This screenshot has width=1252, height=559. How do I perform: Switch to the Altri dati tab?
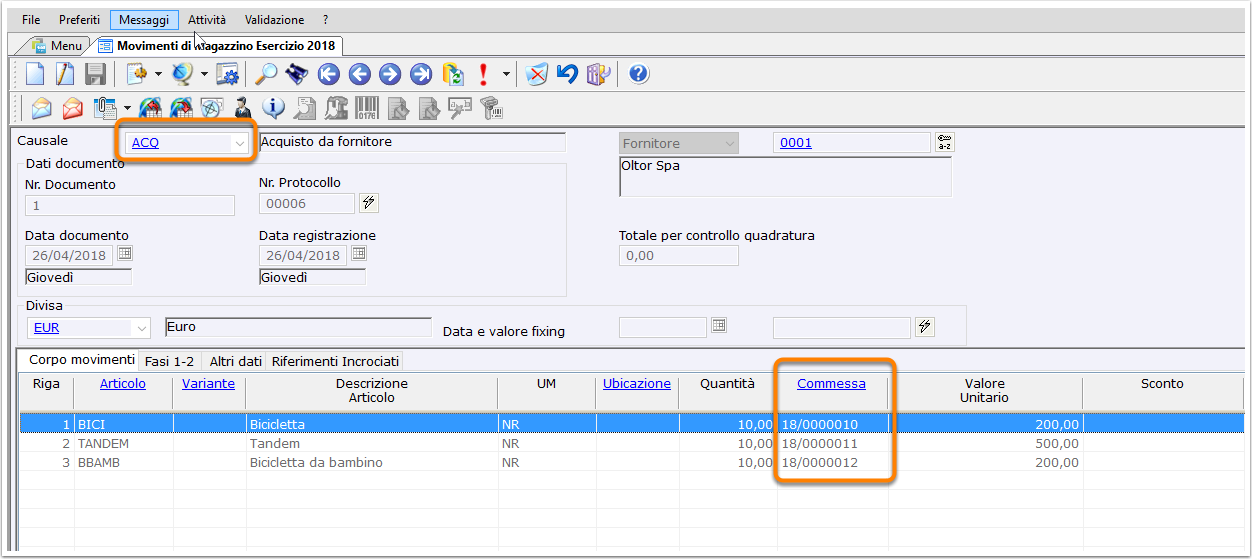coord(235,361)
